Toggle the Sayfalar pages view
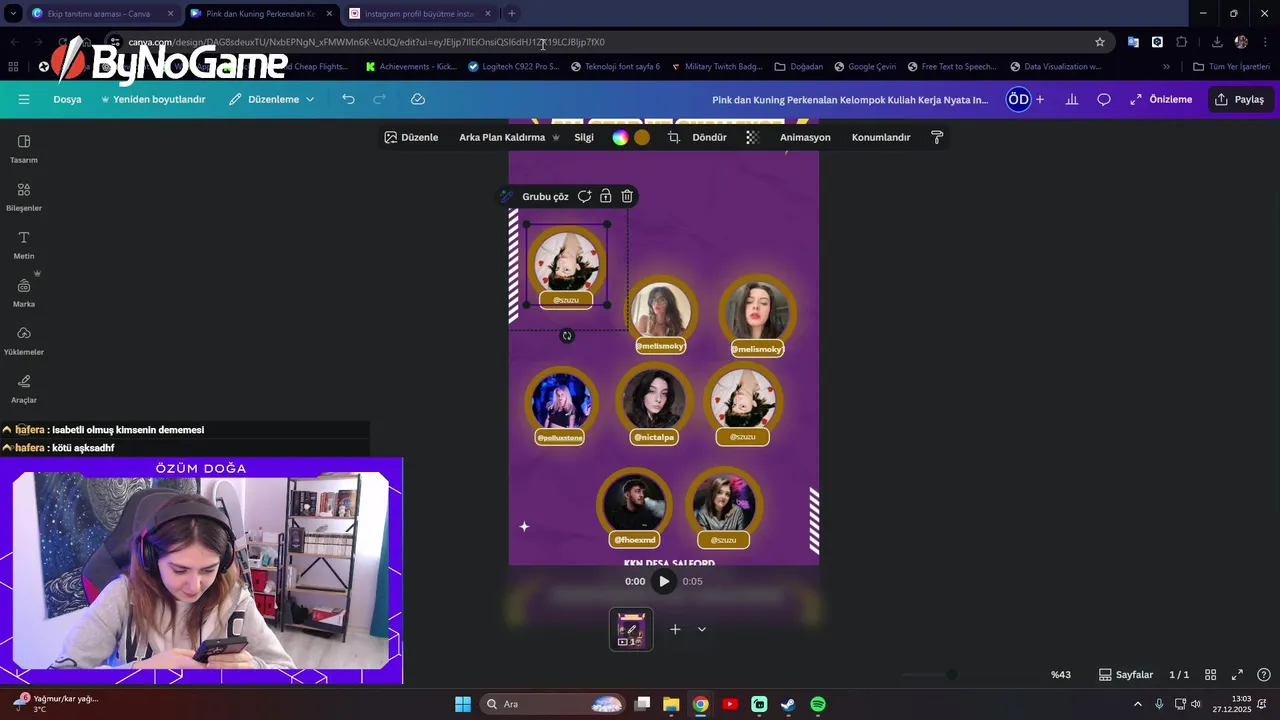Image resolution: width=1280 pixels, height=720 pixels. [1126, 675]
